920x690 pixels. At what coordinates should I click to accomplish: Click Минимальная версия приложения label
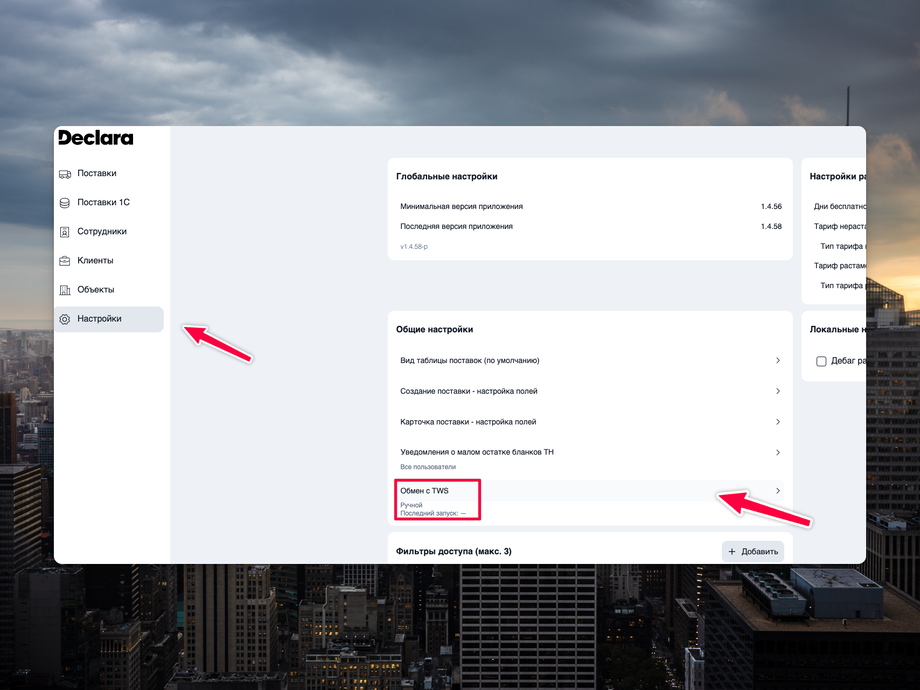(461, 207)
